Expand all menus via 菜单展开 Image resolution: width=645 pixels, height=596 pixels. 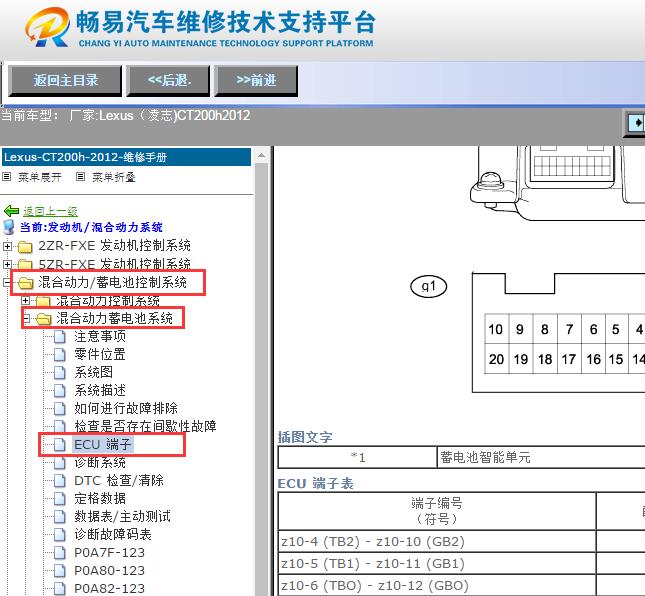click(39, 177)
